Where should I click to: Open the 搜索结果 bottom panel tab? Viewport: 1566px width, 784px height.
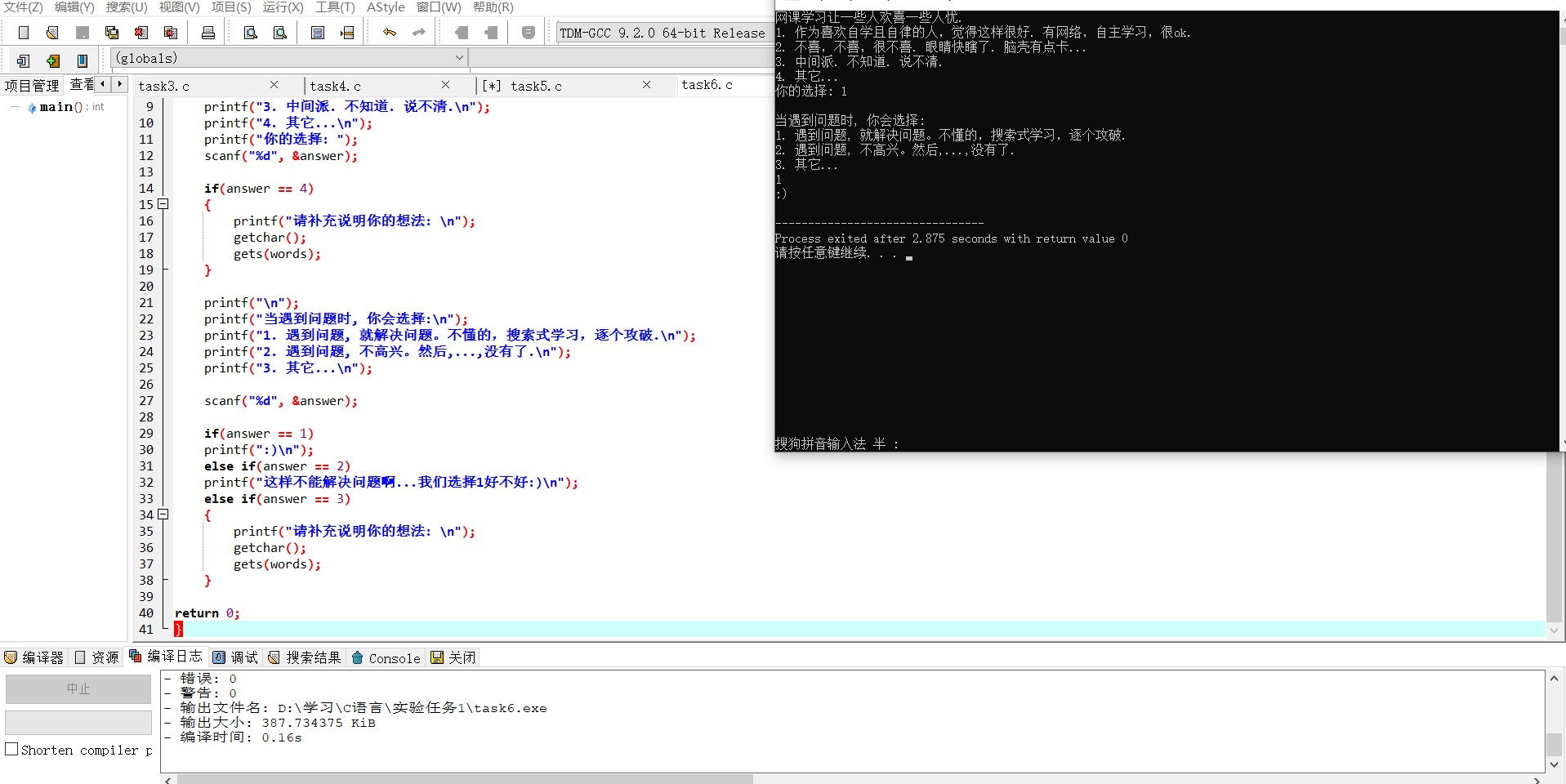coord(305,657)
